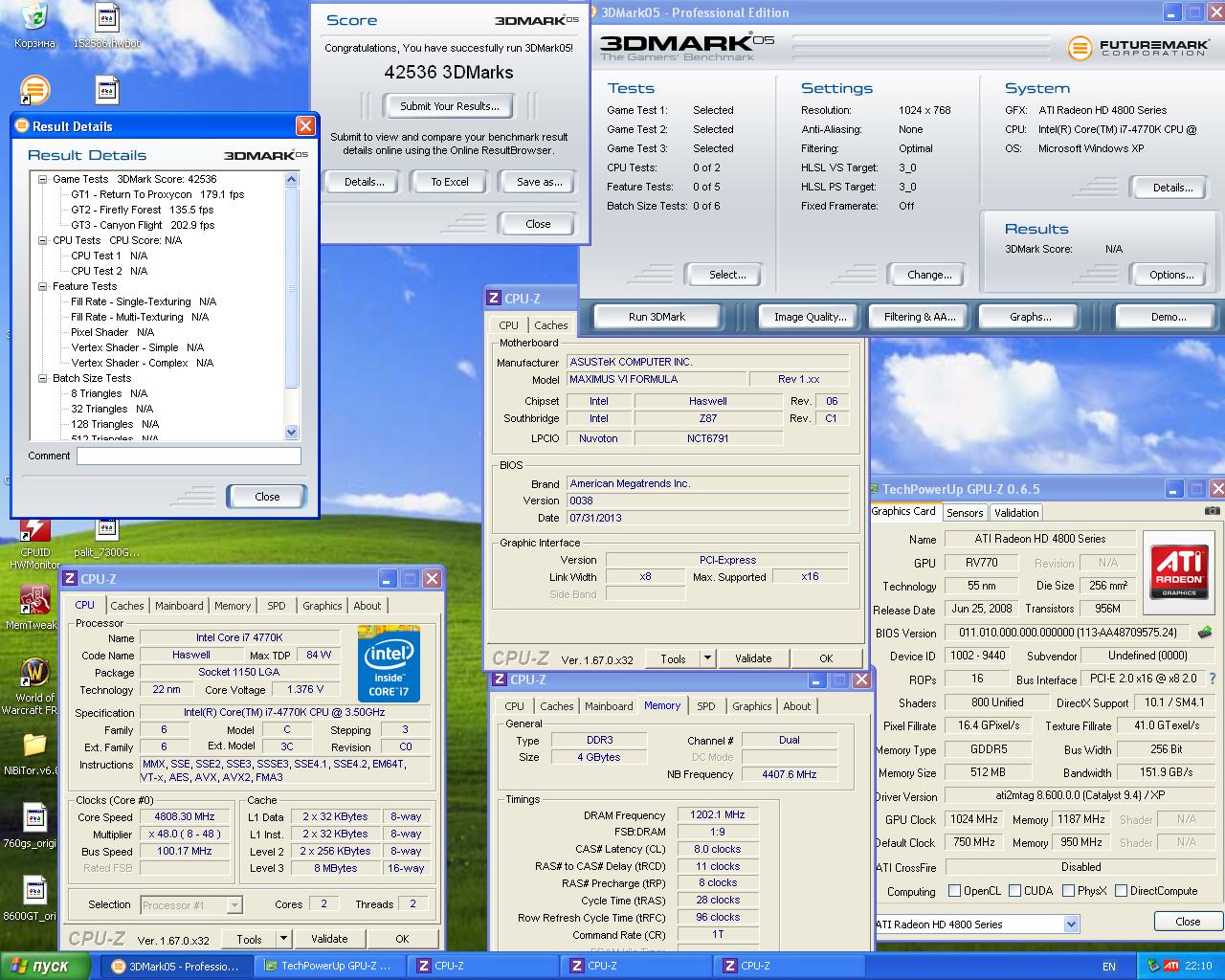
Task: Click the CPU-Z title bar icon of the Memory window
Action: [499, 679]
